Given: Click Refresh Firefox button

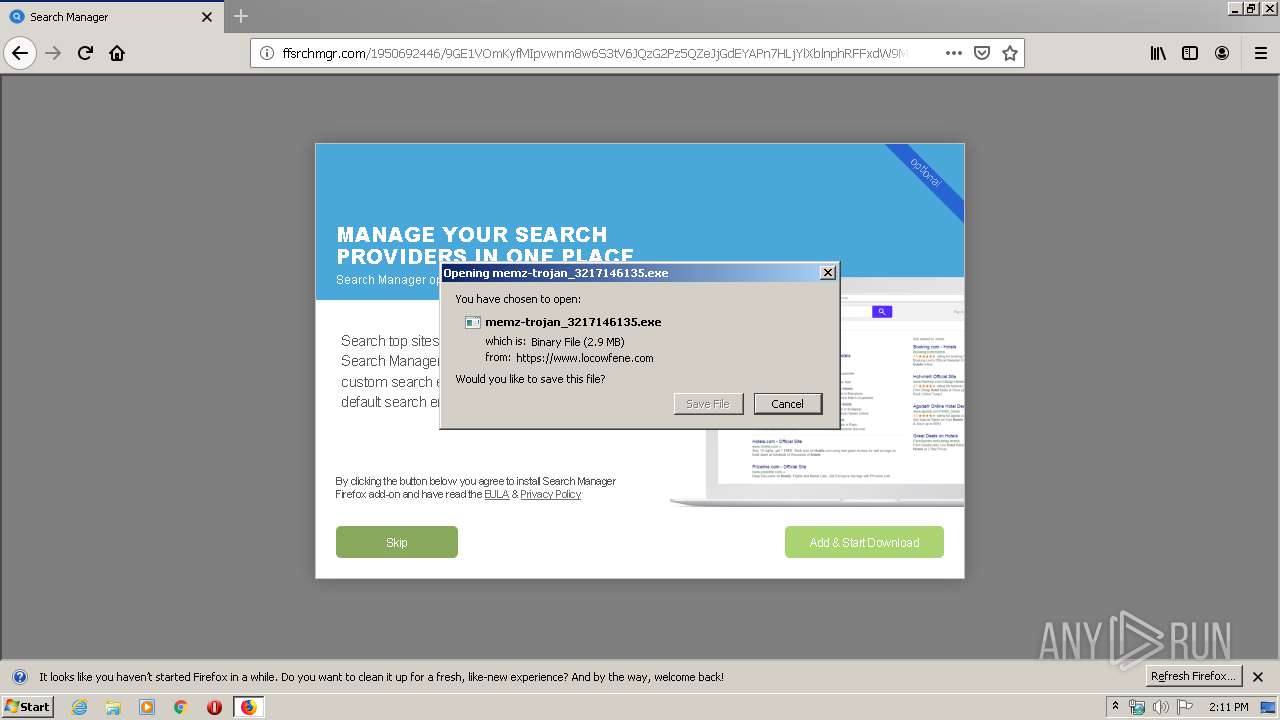Looking at the screenshot, I should click(1194, 676).
